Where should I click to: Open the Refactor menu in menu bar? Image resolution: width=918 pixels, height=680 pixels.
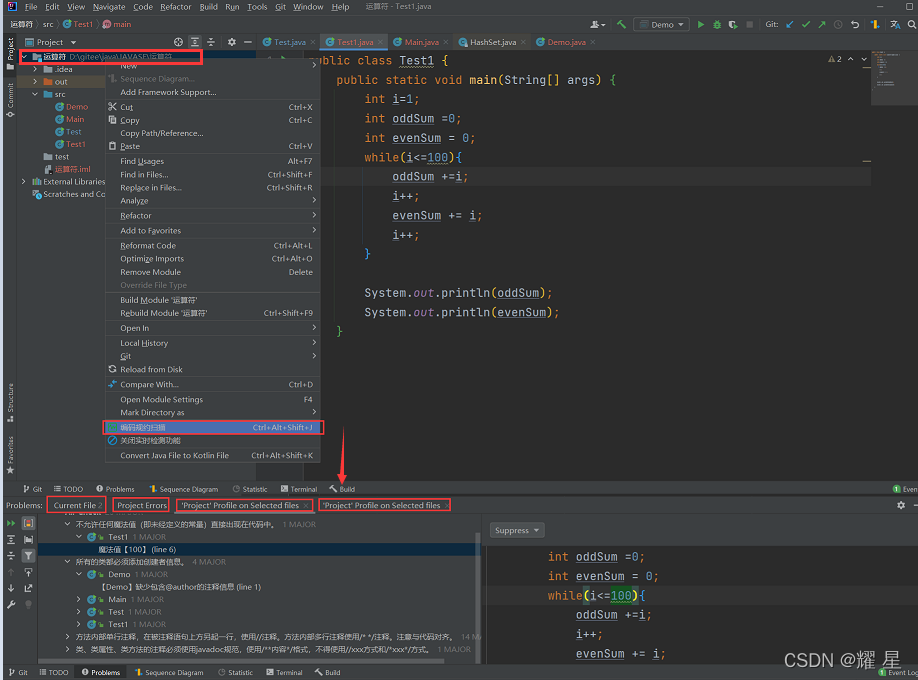176,7
